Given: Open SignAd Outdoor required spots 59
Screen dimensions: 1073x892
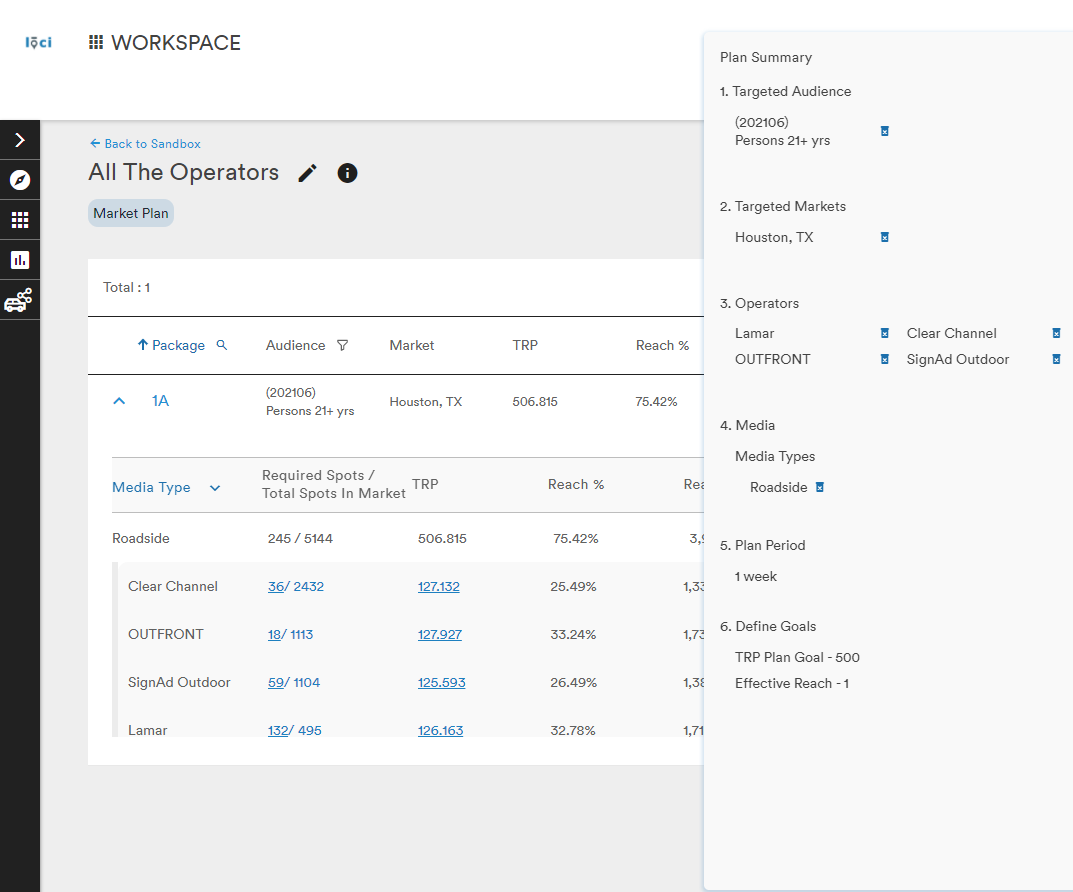Looking at the screenshot, I should 276,682.
